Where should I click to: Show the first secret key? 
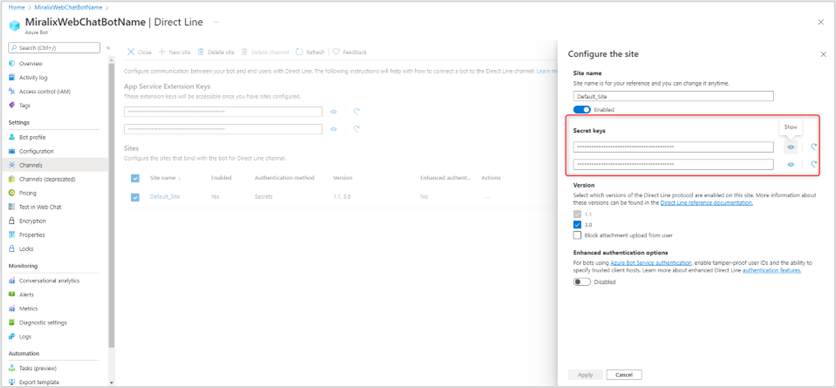point(791,147)
